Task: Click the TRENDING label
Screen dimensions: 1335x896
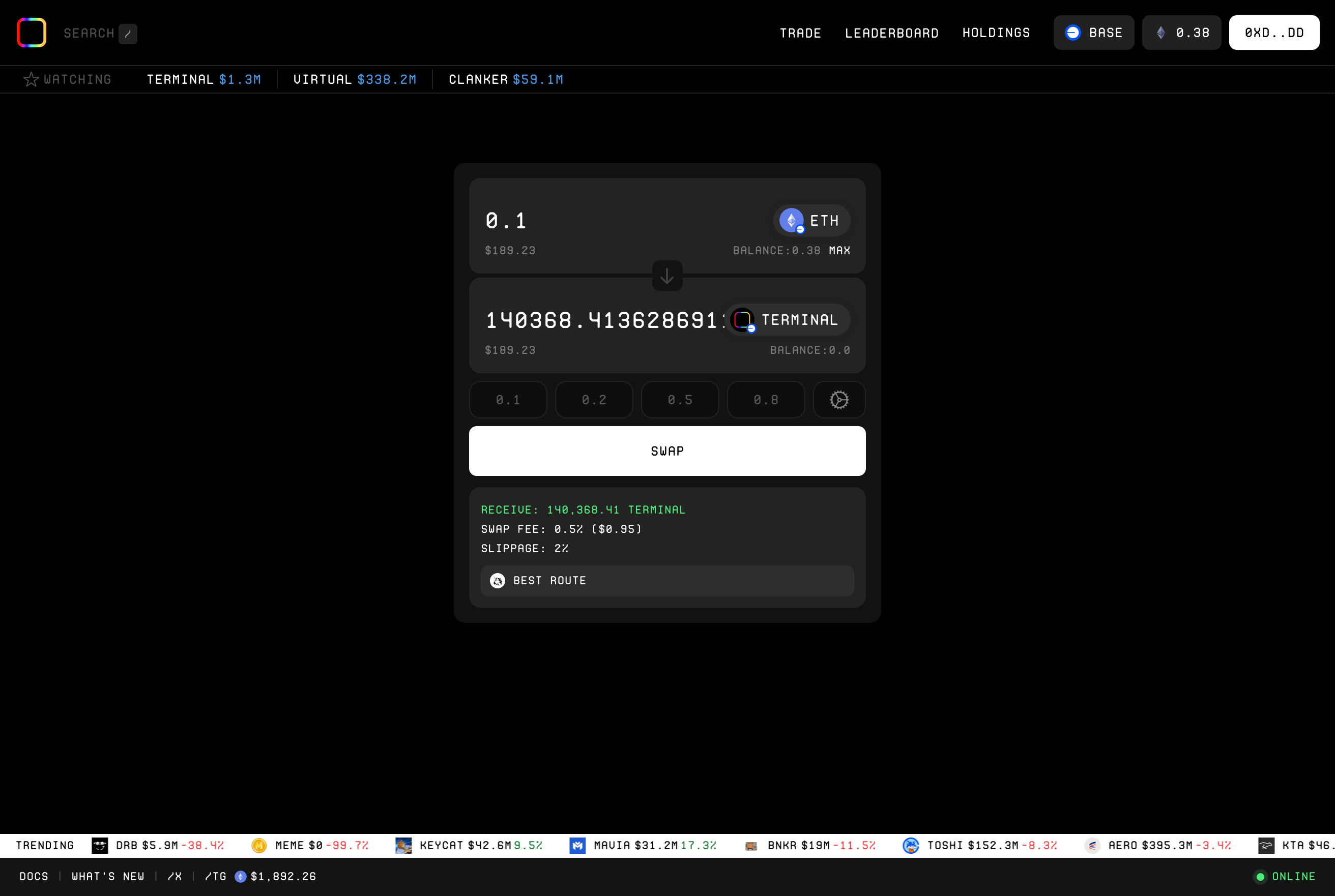Action: (45, 846)
